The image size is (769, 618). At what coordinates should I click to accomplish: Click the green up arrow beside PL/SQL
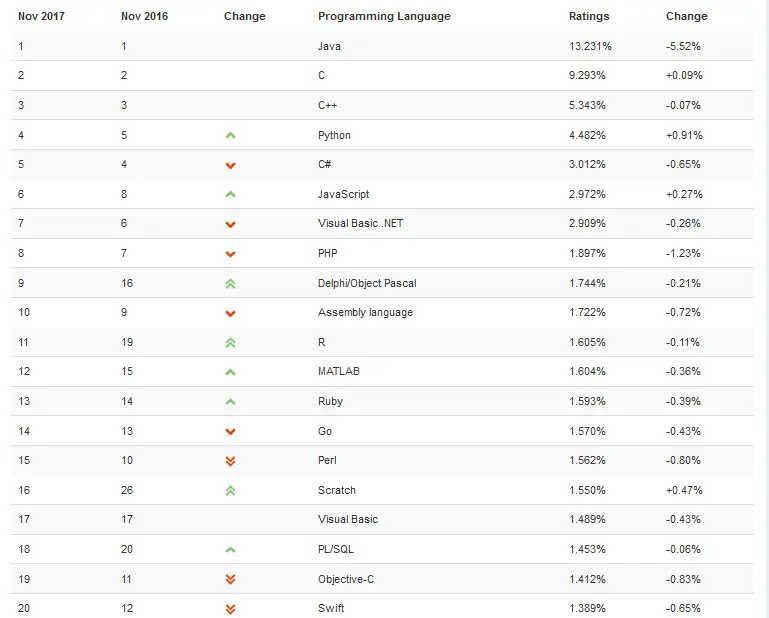231,550
